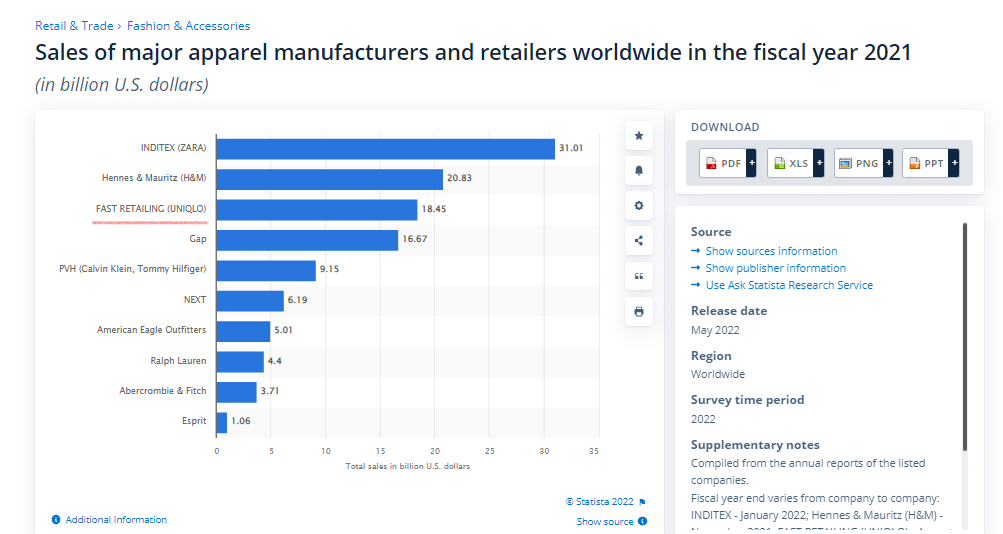Open Retail & Trade breadcrumb
The width and height of the screenshot is (1003, 534).
(74, 26)
